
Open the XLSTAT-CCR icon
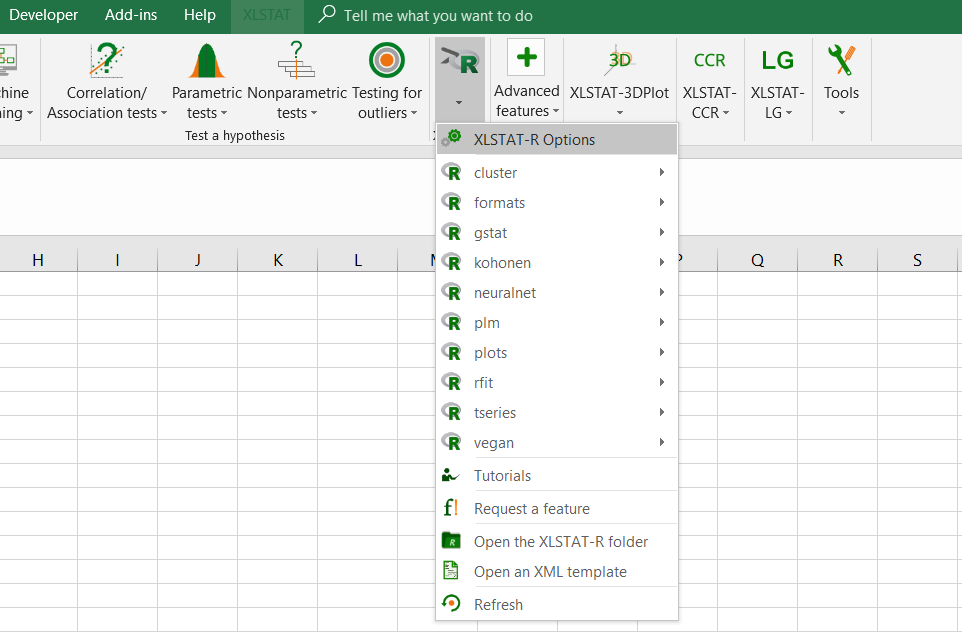[x=709, y=61]
